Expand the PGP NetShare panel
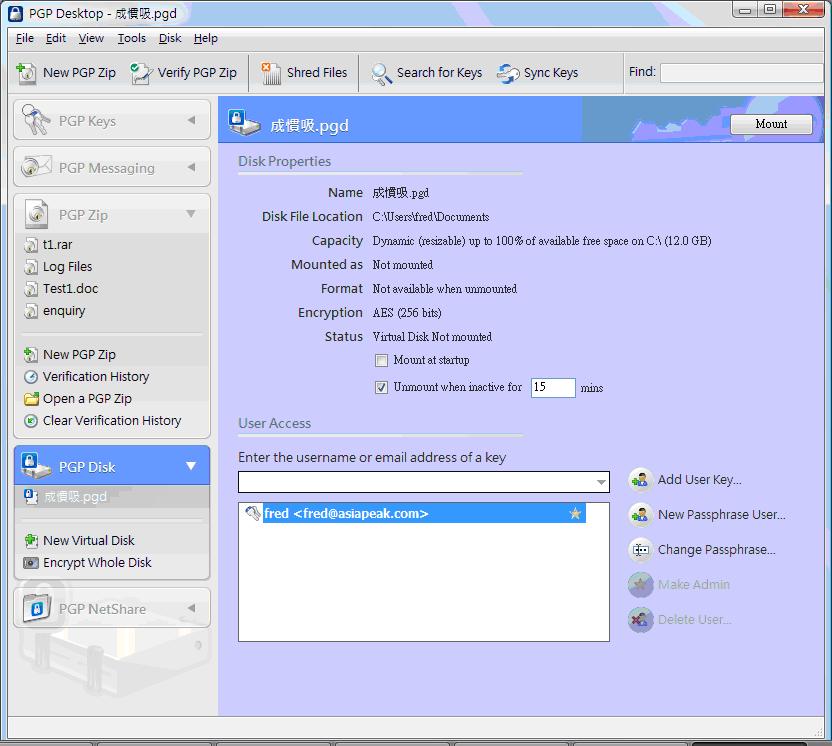 (191, 608)
